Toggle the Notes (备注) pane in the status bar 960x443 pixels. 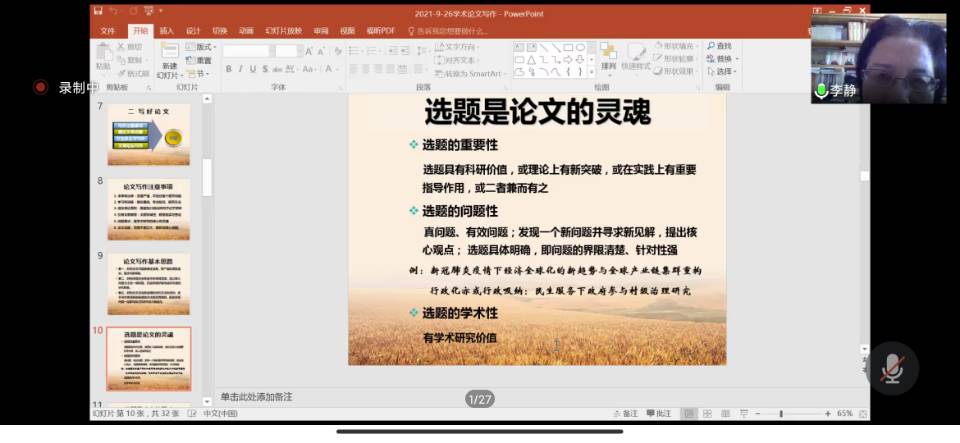625,413
